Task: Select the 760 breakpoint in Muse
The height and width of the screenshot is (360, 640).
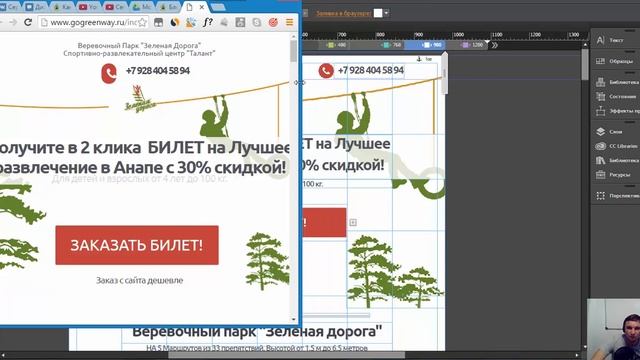Action: coord(391,45)
